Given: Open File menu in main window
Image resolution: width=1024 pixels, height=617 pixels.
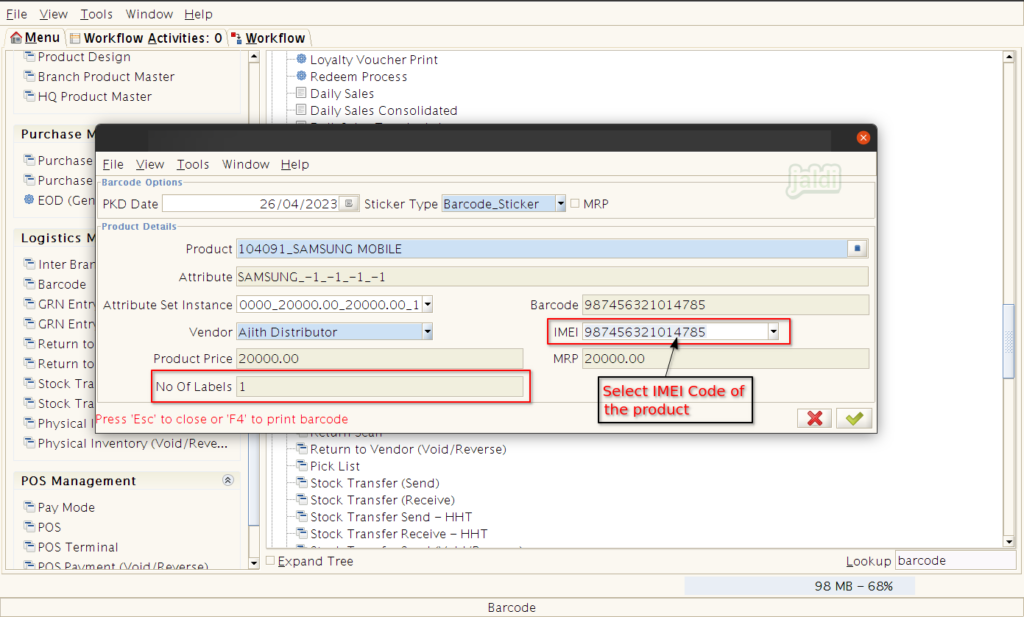Looking at the screenshot, I should pos(16,14).
